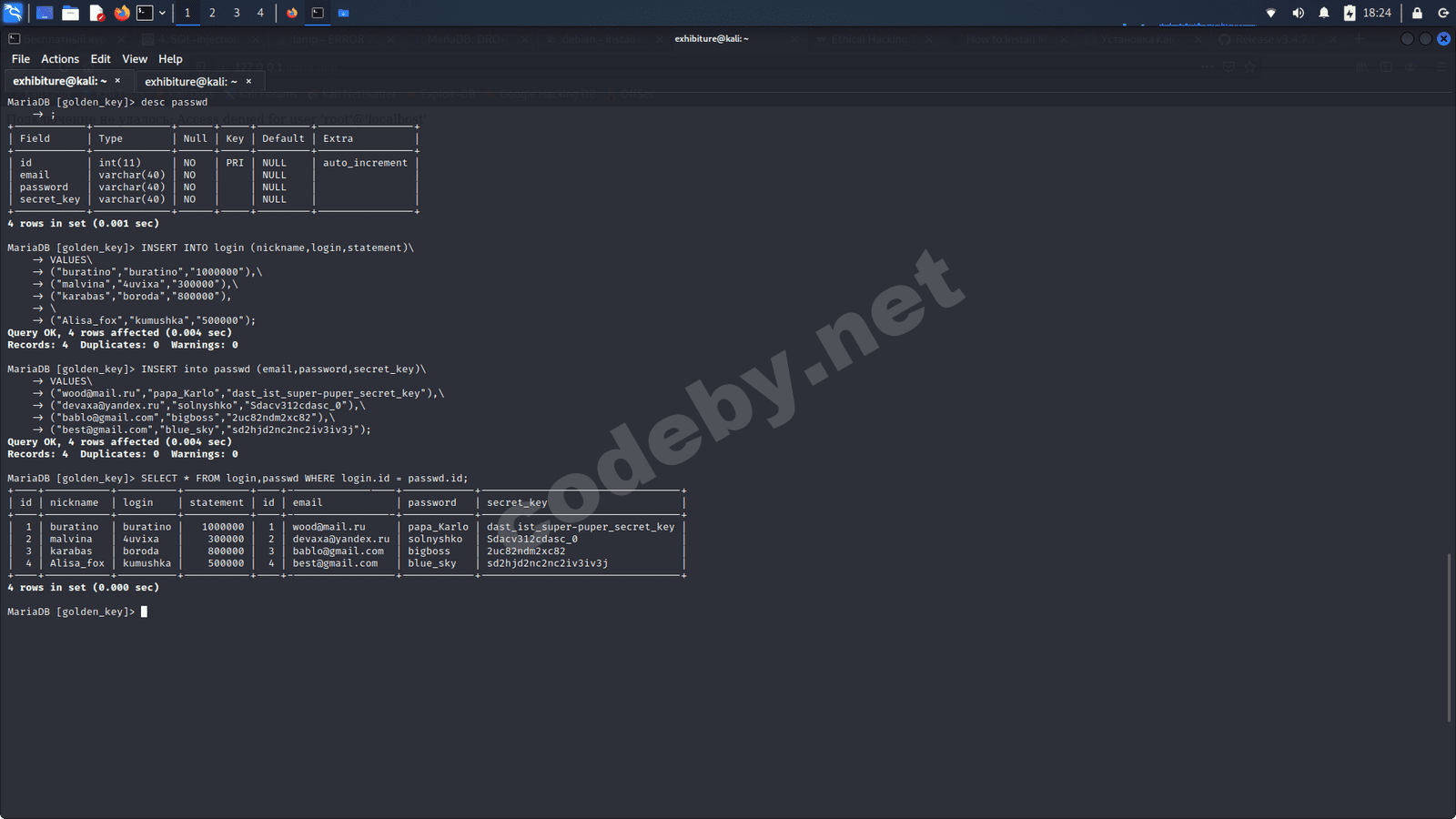Switch to workspace 3
The width and height of the screenshot is (1456, 819).
click(237, 13)
